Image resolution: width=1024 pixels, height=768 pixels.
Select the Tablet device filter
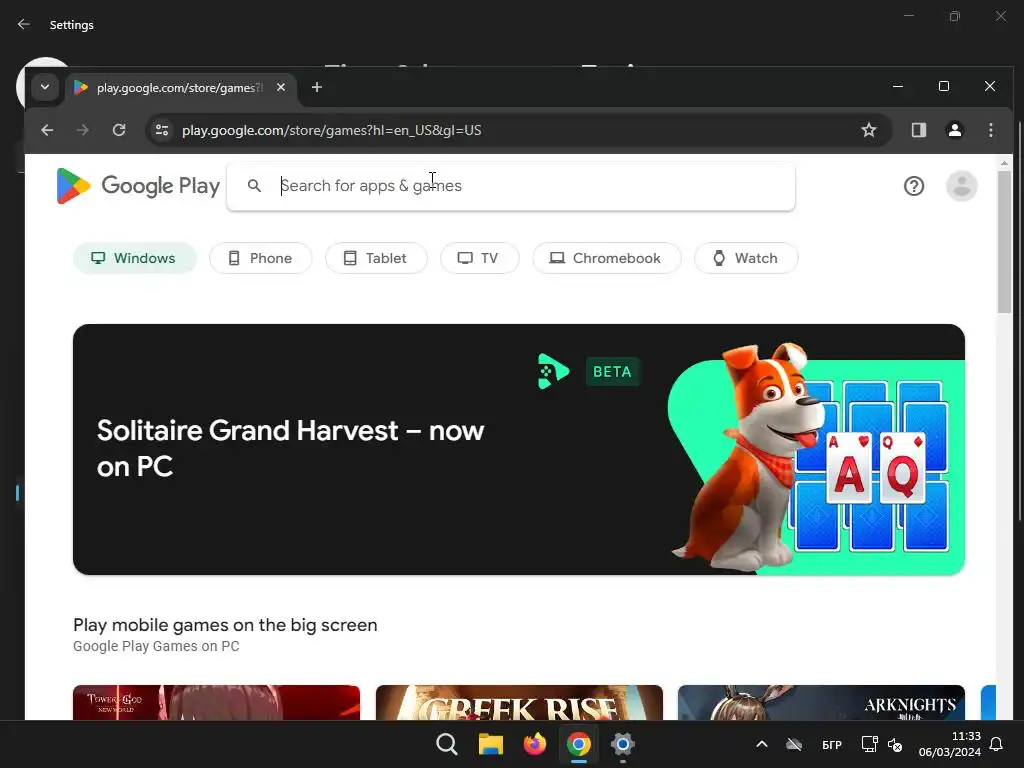376,258
